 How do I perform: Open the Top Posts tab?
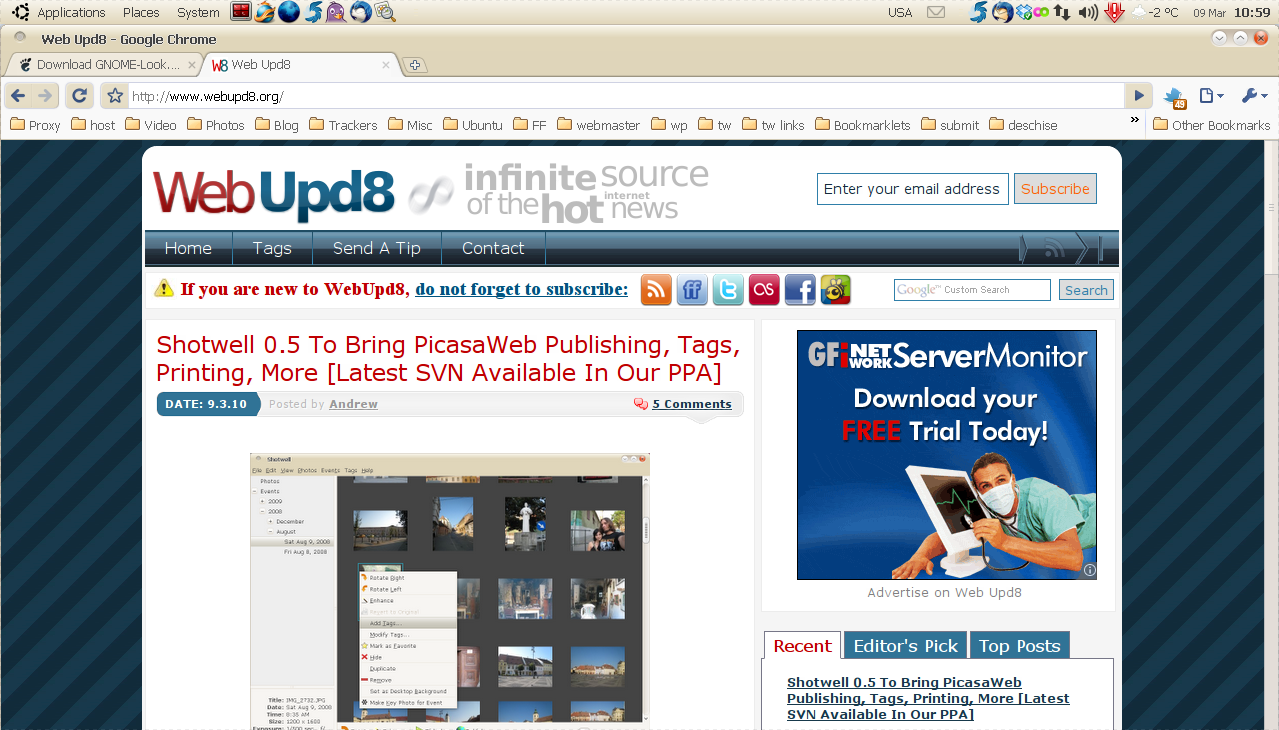pos(1019,646)
